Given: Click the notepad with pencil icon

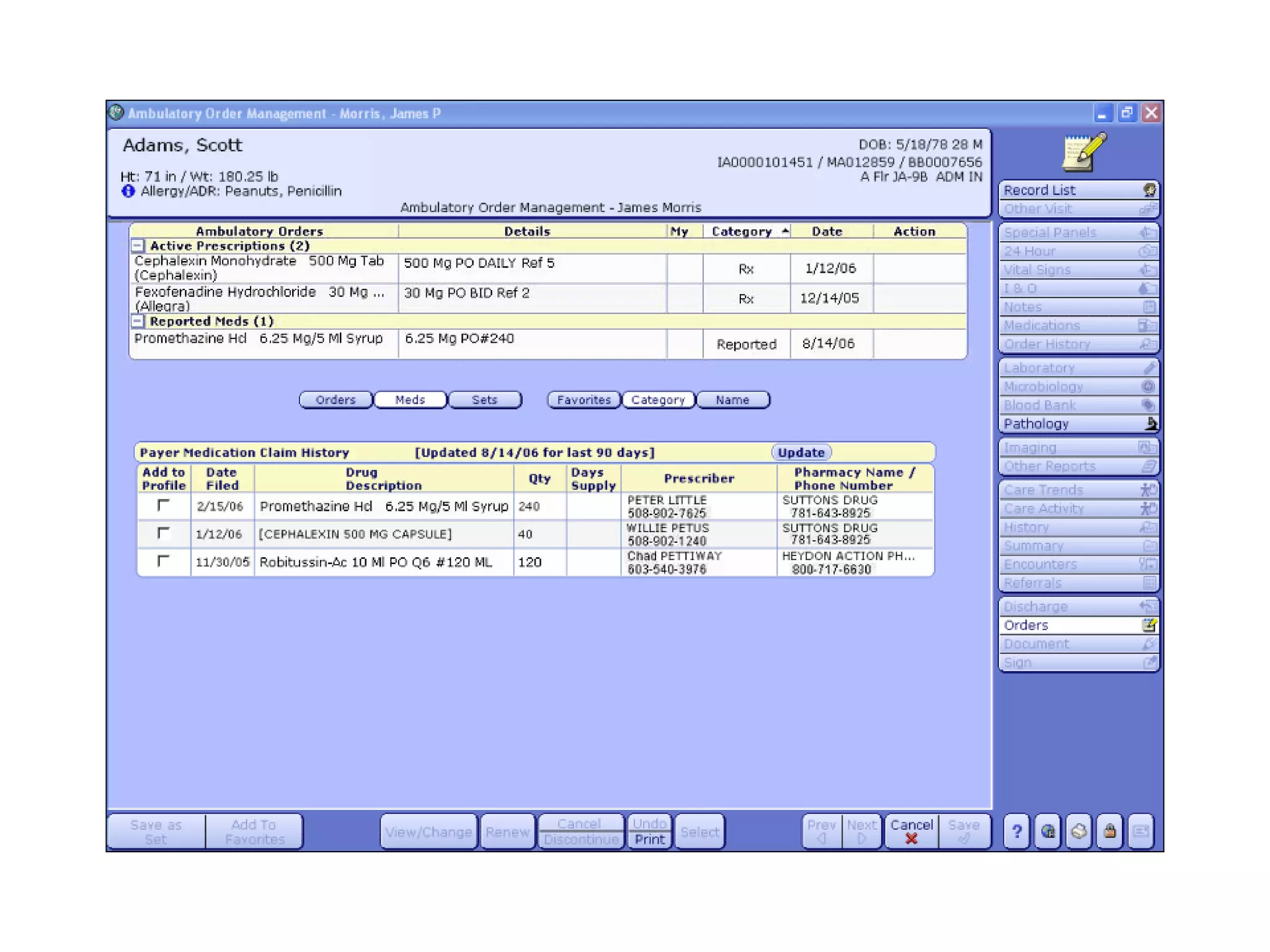Looking at the screenshot, I should pos(1083,152).
